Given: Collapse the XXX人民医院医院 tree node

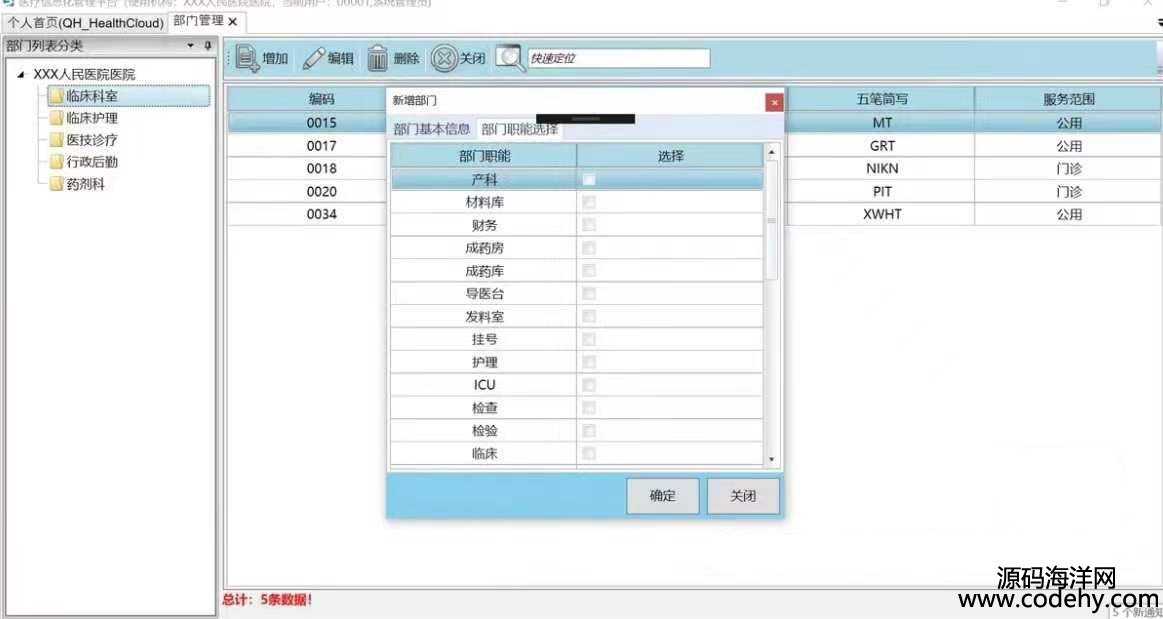Looking at the screenshot, I should coord(22,75).
